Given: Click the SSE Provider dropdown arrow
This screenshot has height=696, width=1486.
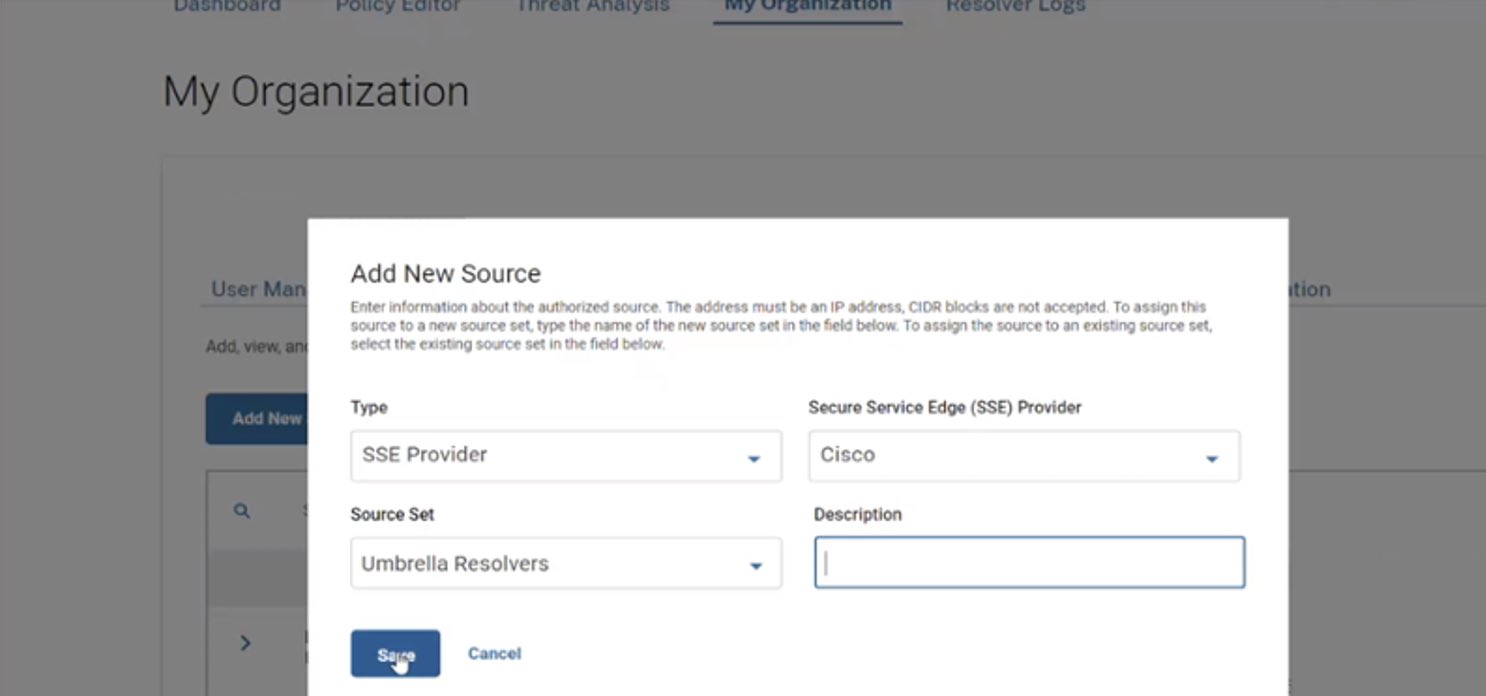Looking at the screenshot, I should (1211, 456).
